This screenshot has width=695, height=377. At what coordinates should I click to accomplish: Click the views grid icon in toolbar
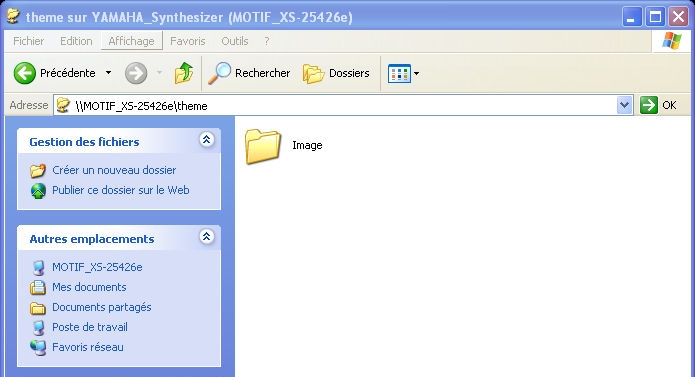pyautogui.click(x=399, y=74)
